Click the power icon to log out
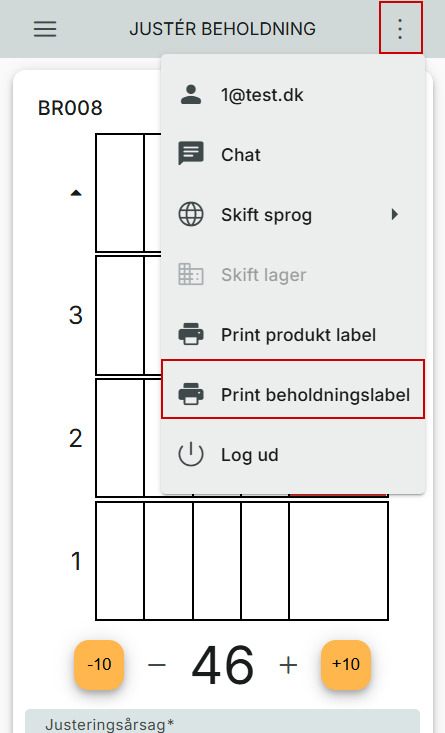445x733 pixels. [x=191, y=454]
